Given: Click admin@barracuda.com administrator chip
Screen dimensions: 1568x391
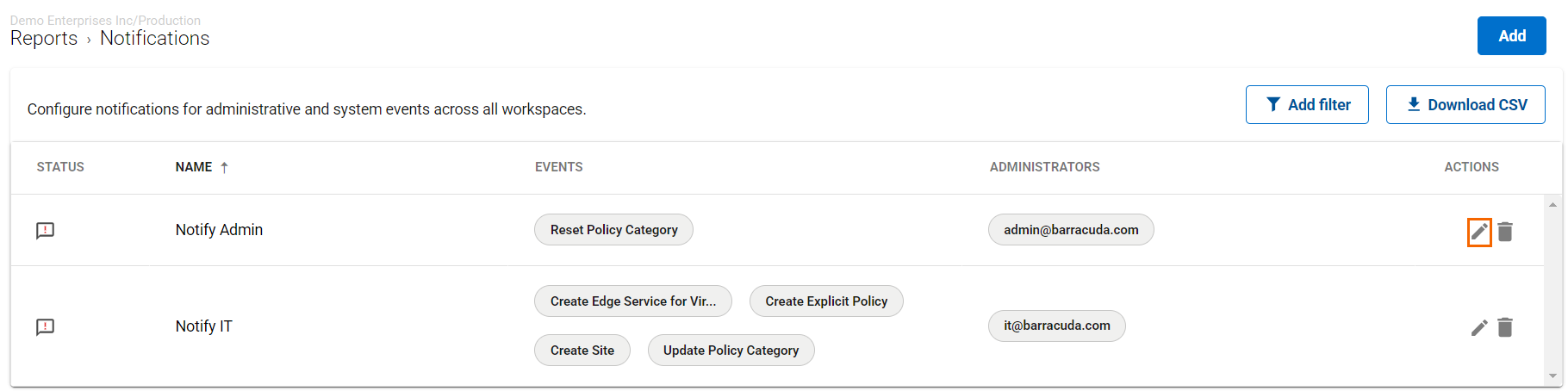Looking at the screenshot, I should coord(1070,230).
